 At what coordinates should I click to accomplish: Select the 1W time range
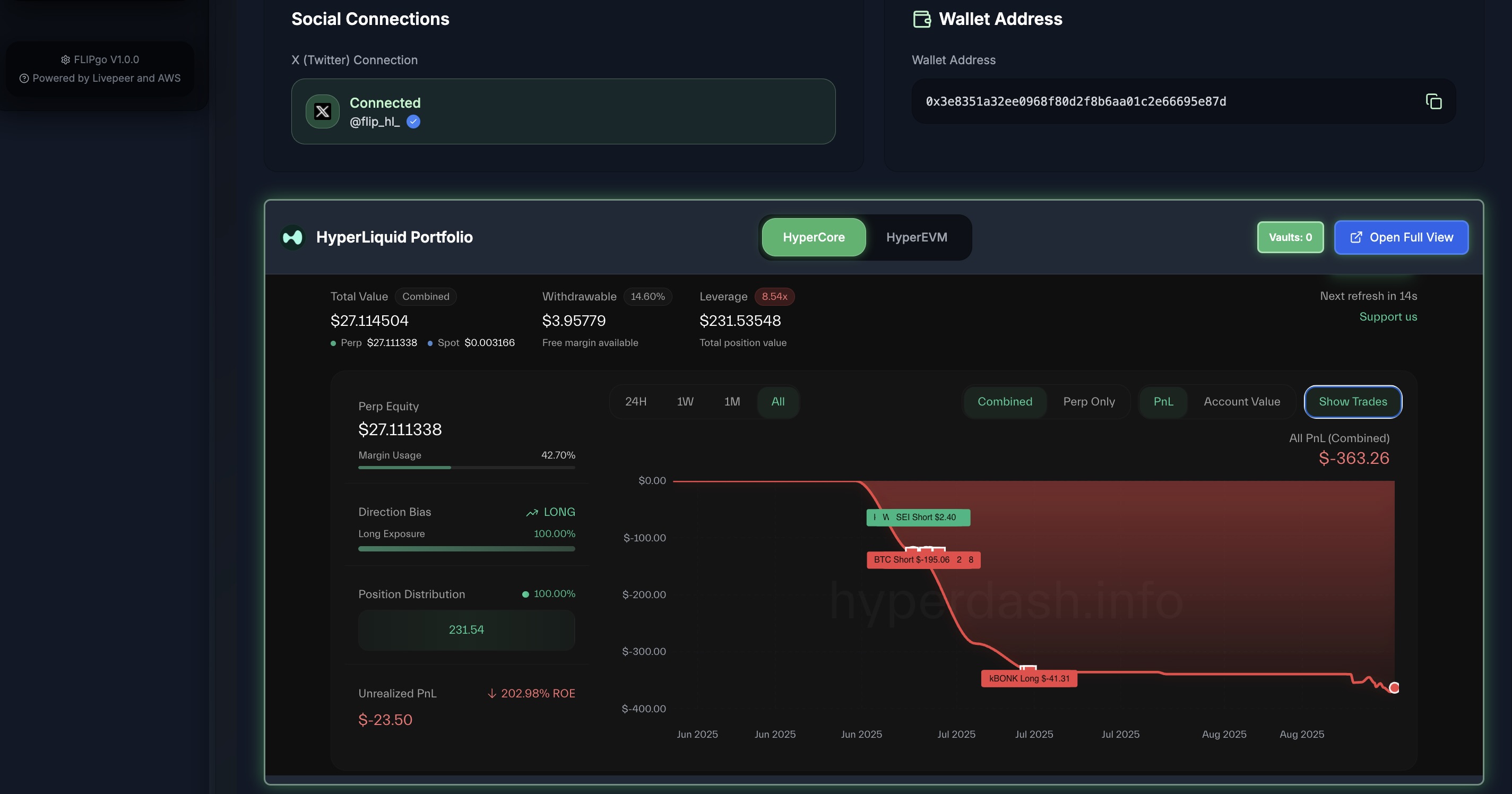coord(685,401)
